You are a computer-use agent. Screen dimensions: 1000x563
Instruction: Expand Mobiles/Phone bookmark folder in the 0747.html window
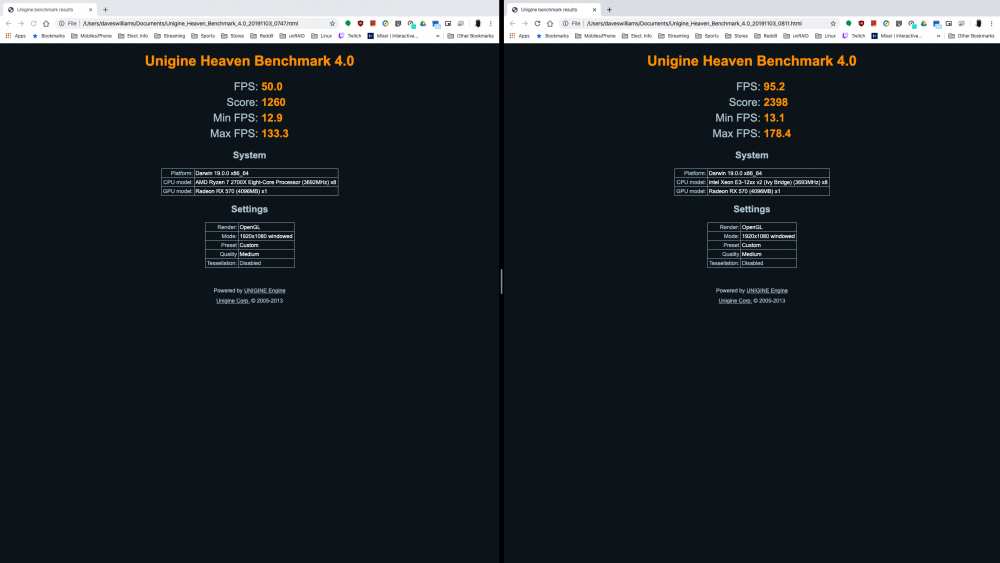pyautogui.click(x=91, y=36)
